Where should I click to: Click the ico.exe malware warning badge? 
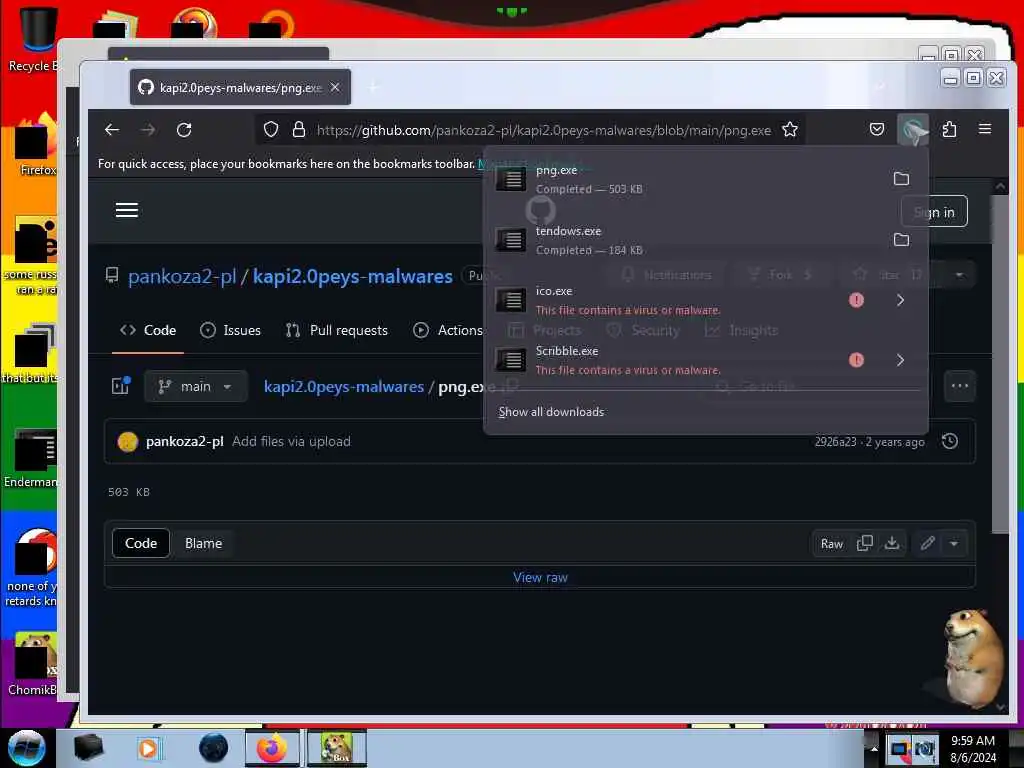[x=856, y=300]
